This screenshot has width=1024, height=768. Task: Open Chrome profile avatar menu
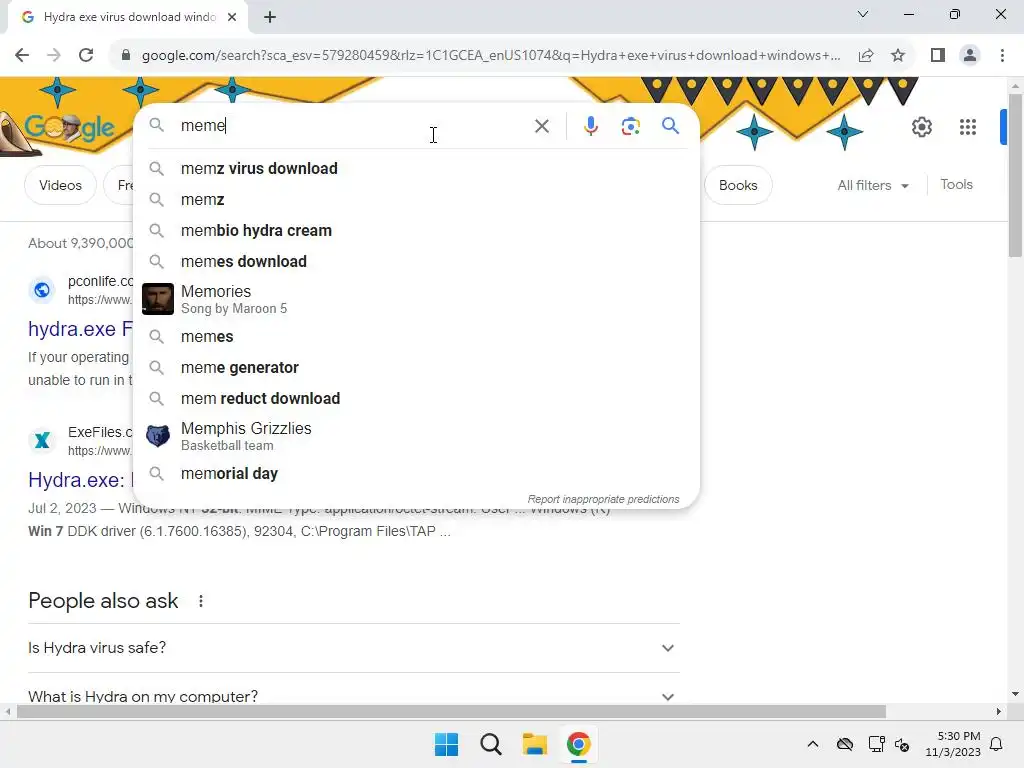tap(970, 55)
